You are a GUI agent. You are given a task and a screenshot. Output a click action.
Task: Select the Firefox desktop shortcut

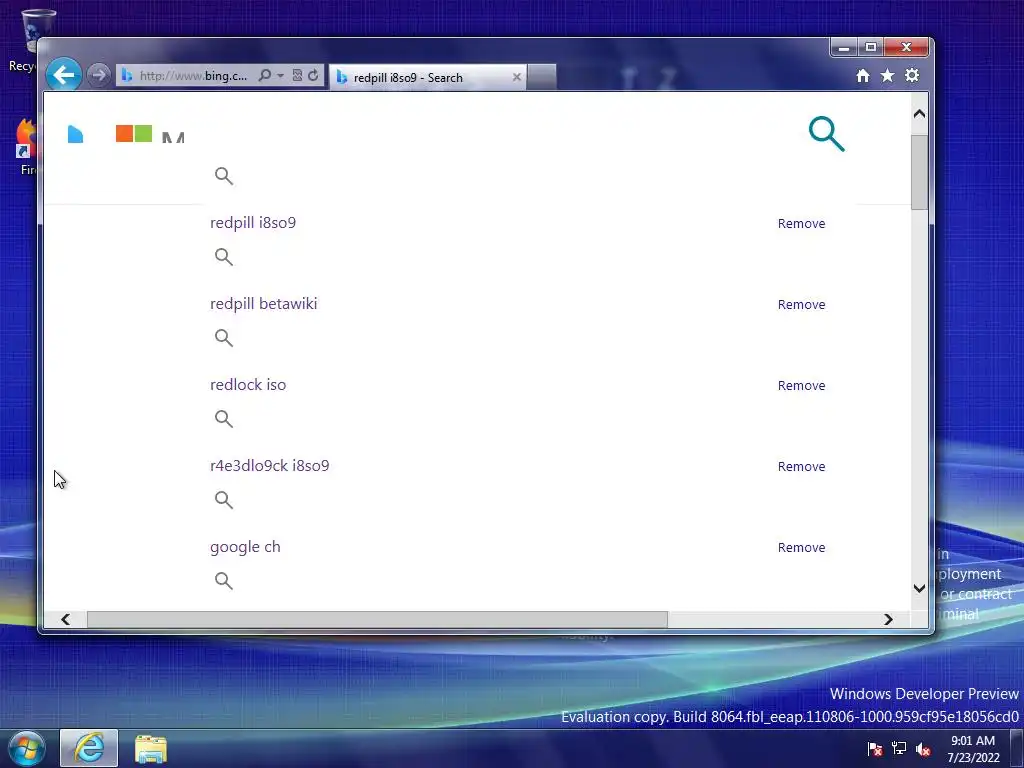[x=26, y=147]
